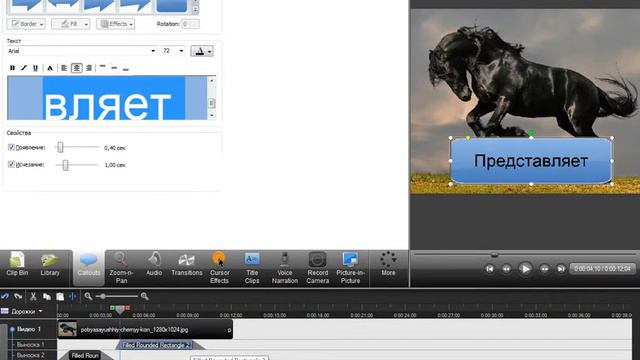Switch to the Zoom-n-Pan tab

click(x=121, y=268)
